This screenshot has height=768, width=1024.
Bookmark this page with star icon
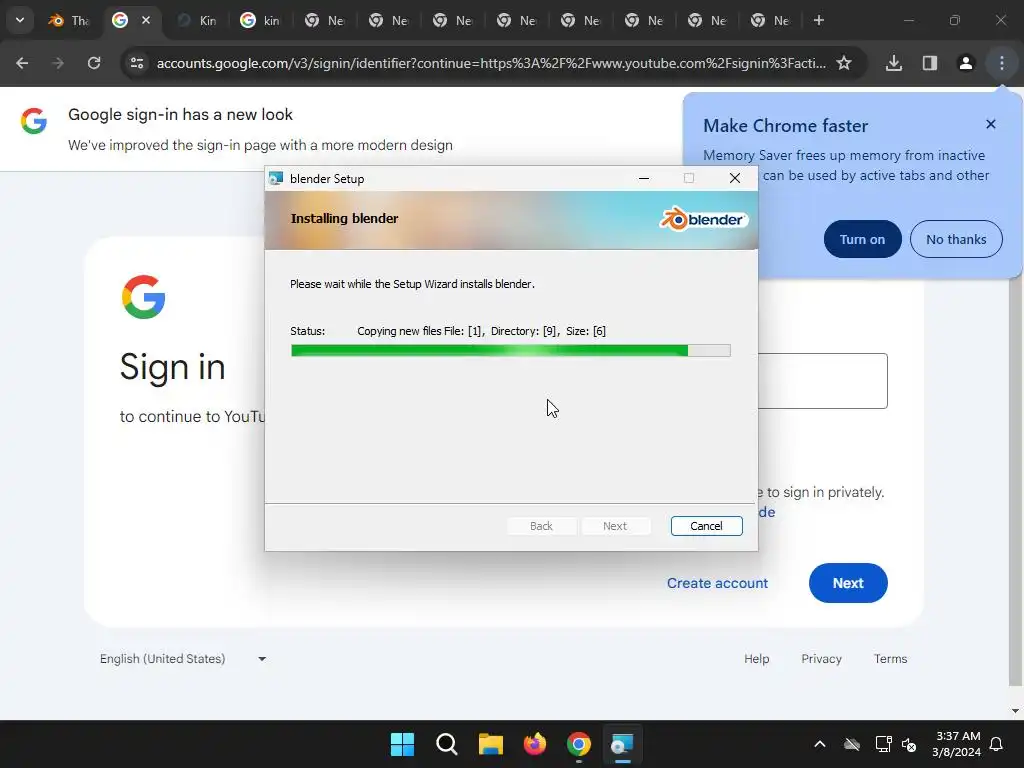pos(844,63)
